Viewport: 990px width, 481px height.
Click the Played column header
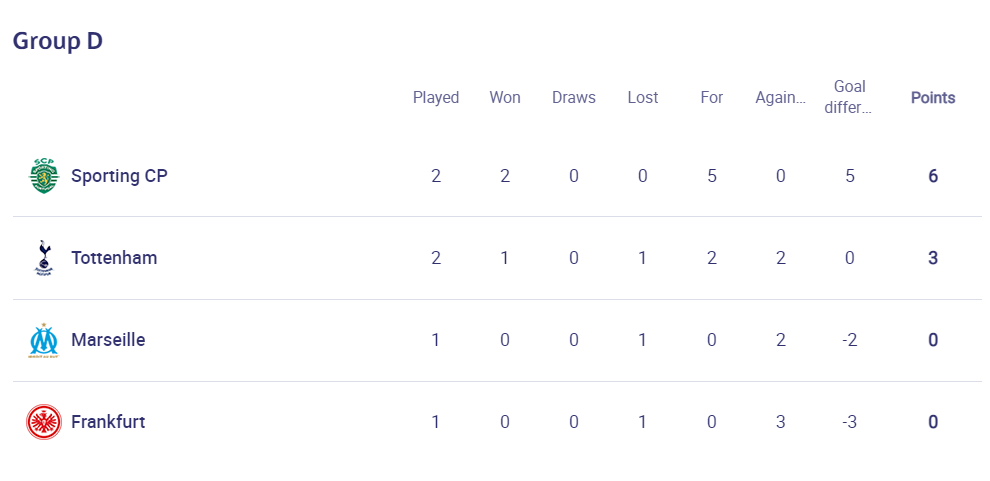(436, 98)
